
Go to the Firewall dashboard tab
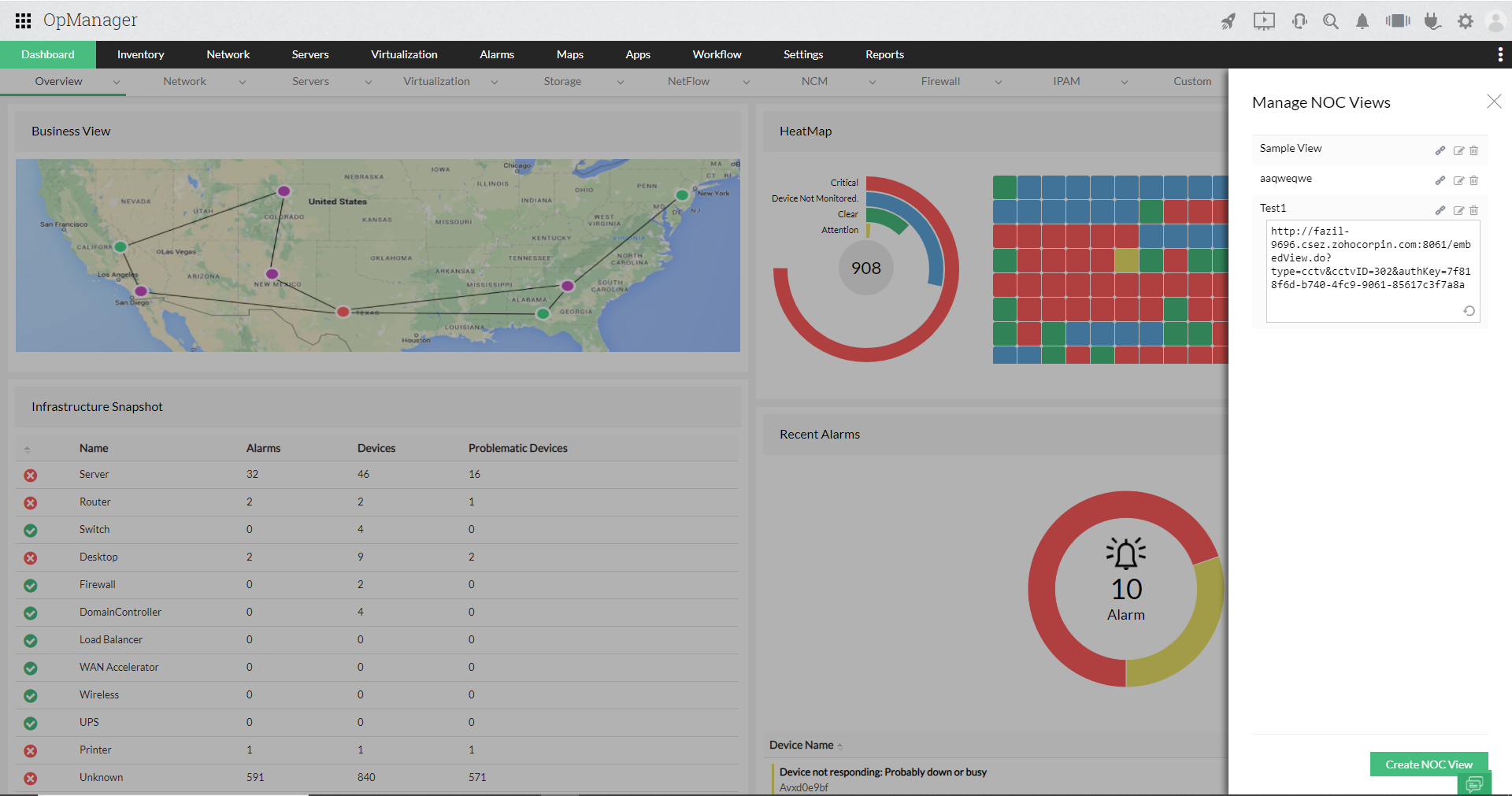(x=940, y=81)
